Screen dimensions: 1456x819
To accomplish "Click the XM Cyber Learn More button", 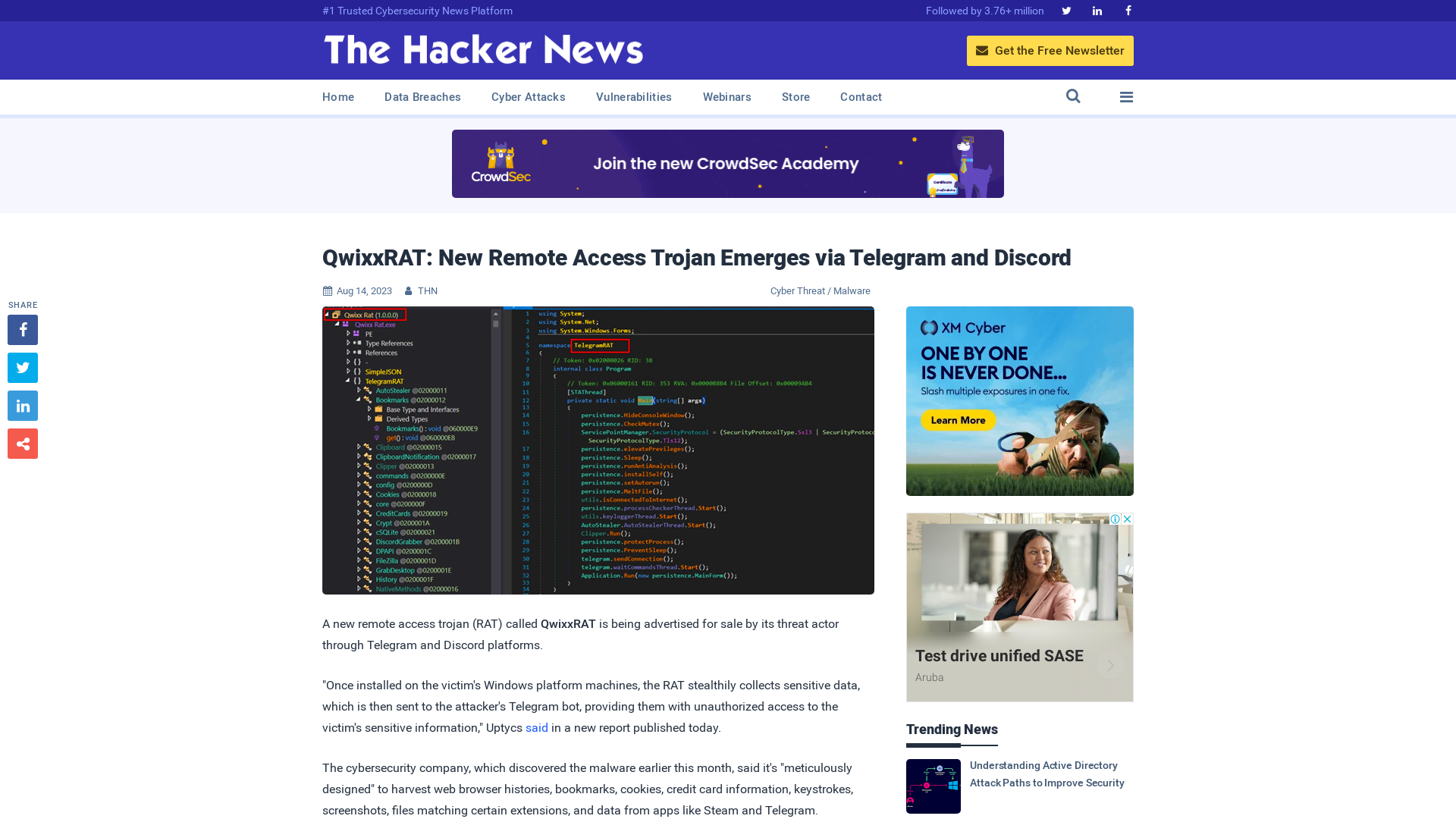I will (x=956, y=419).
